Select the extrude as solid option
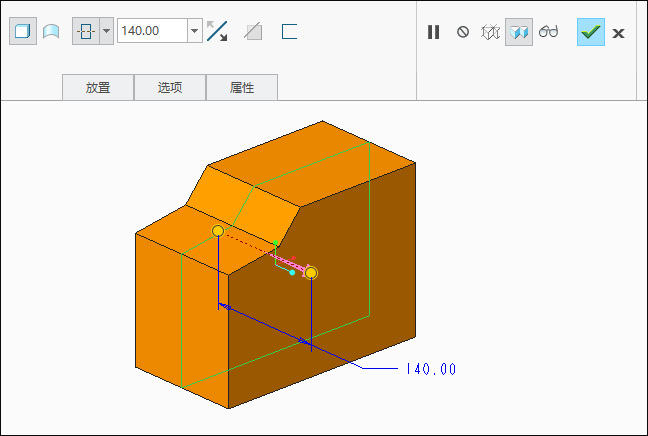The width and height of the screenshot is (648, 436). 23,31
